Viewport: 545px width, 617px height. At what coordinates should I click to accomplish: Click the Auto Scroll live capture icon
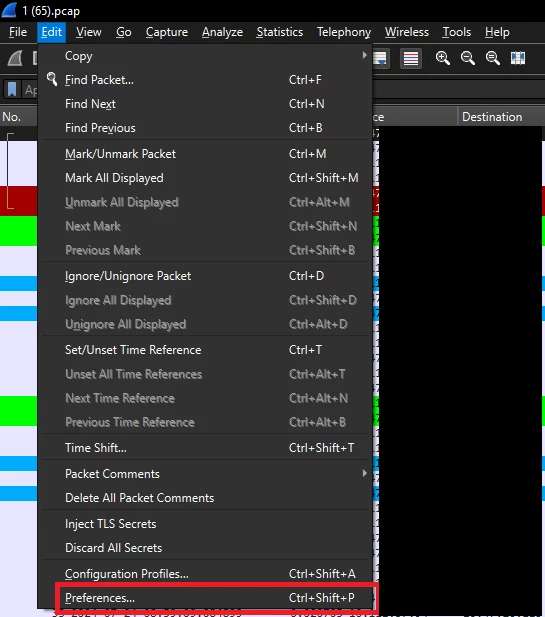381,59
